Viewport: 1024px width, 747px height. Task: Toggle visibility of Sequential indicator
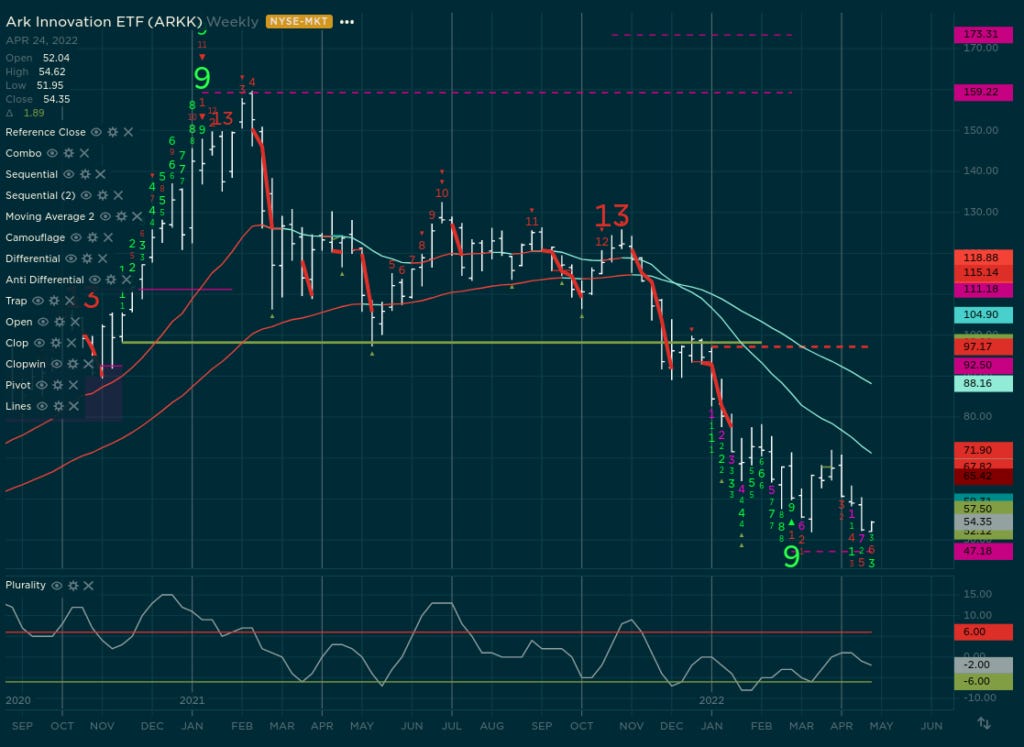pyautogui.click(x=69, y=174)
